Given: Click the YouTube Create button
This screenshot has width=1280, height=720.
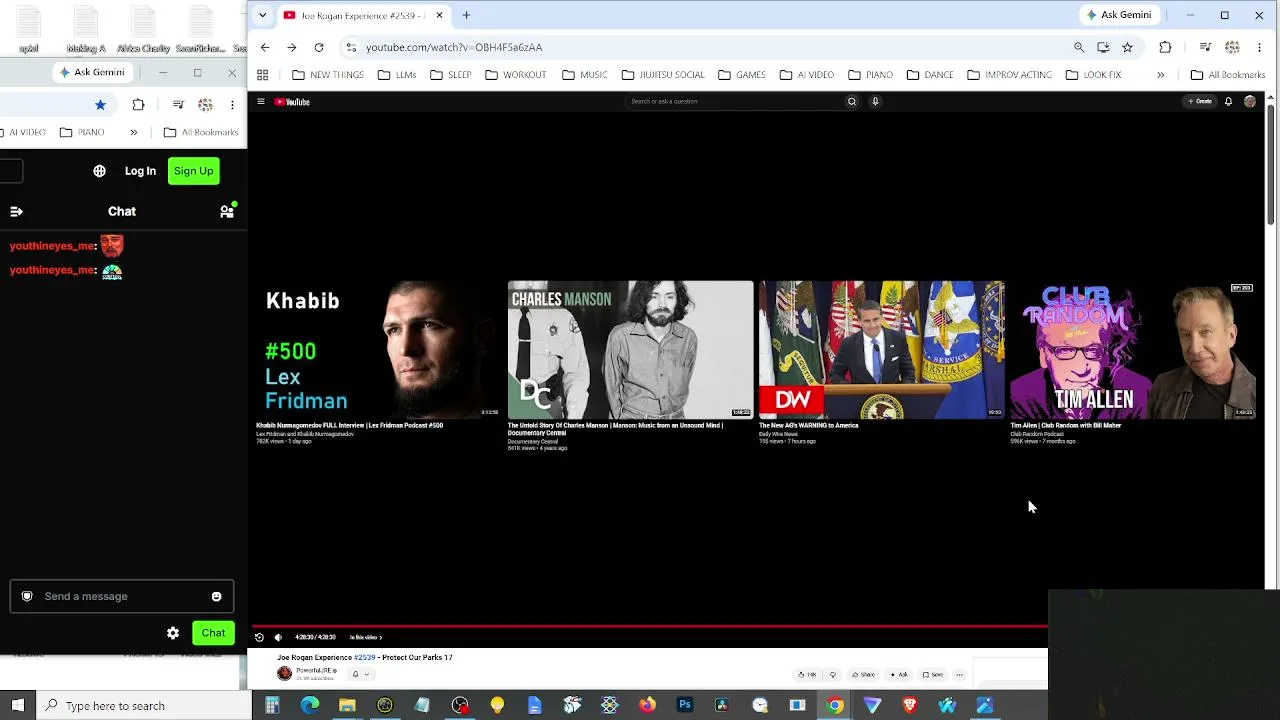Looking at the screenshot, I should pyautogui.click(x=1200, y=101).
